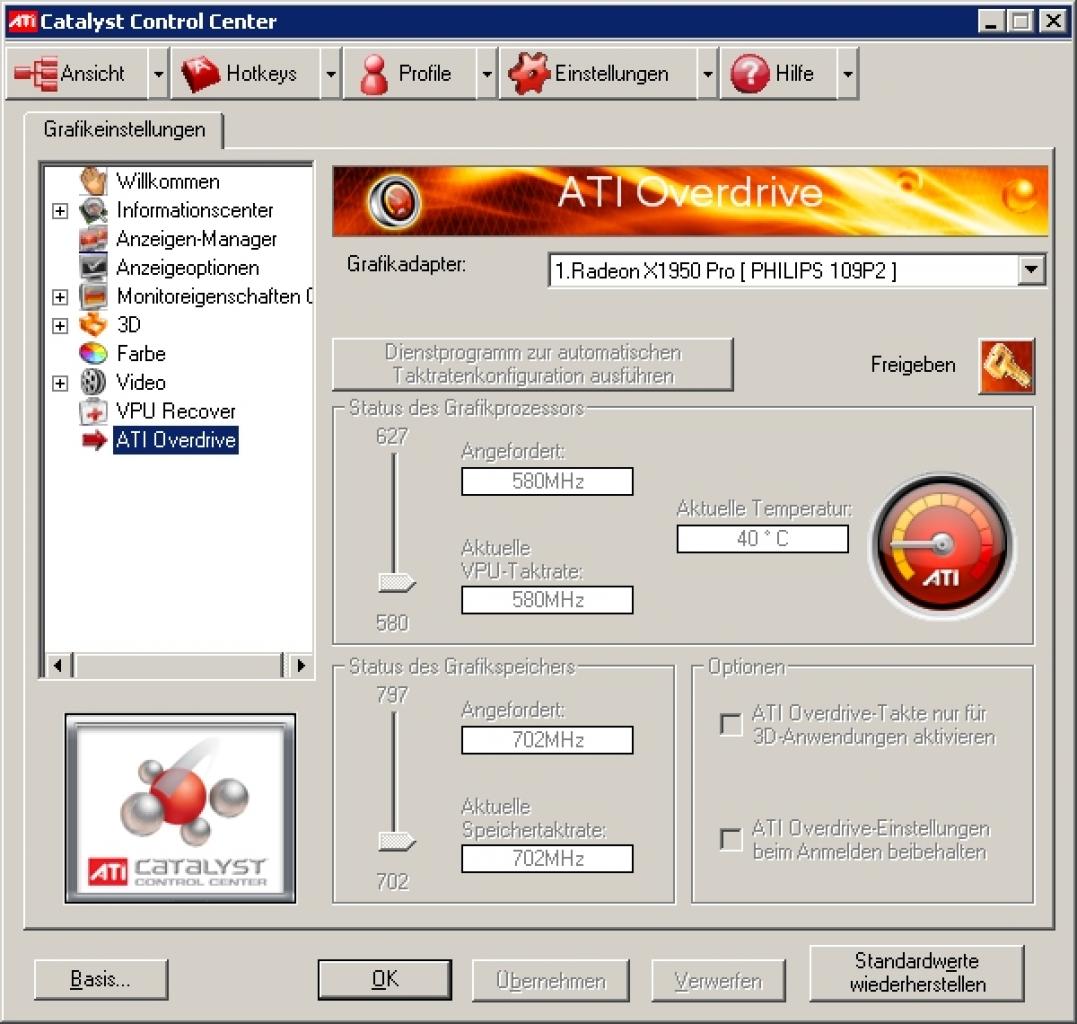Click the Anzeigeoptionen monitor icon
This screenshot has width=1077, height=1024.
93,267
